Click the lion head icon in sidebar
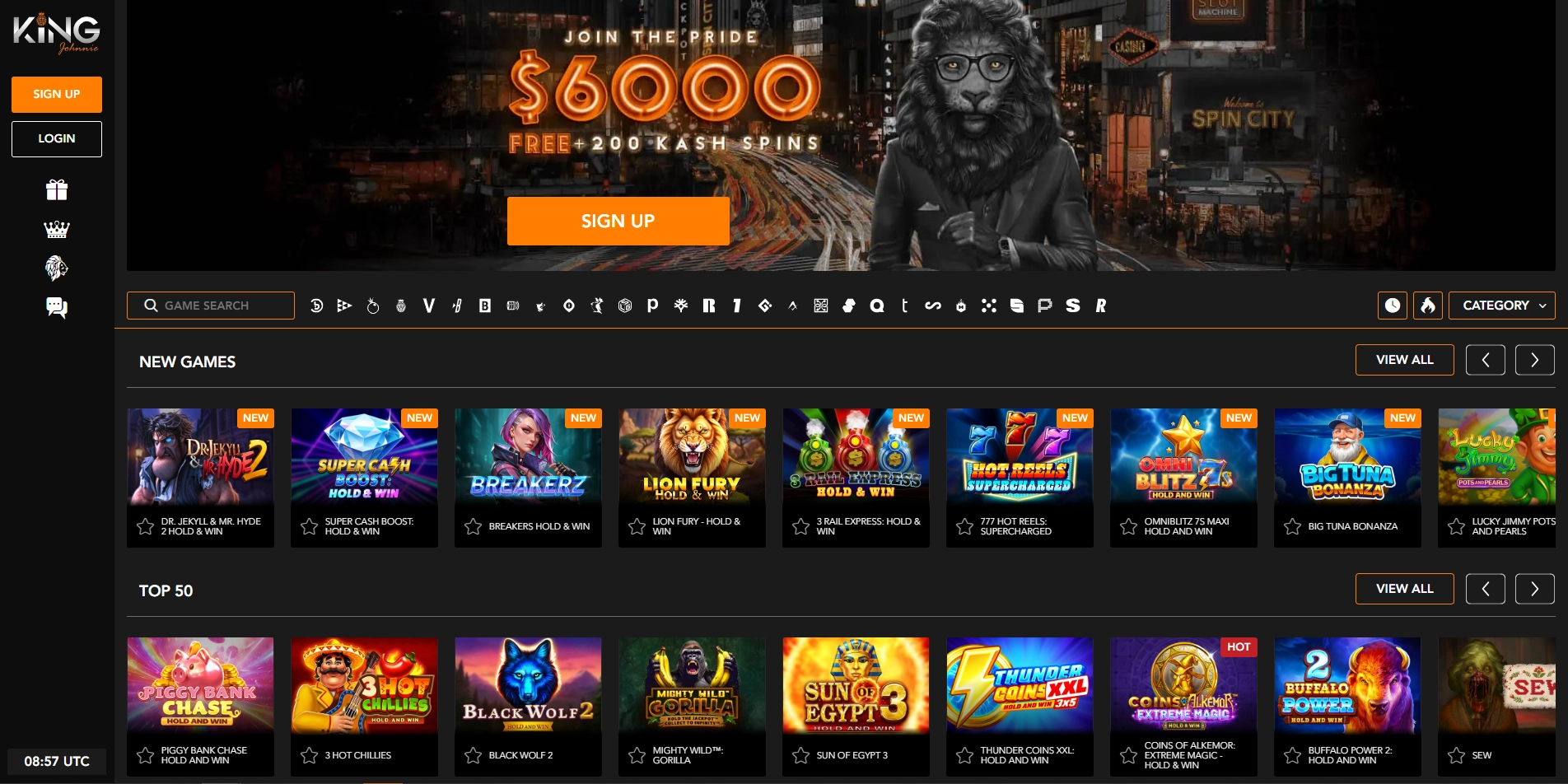This screenshot has height=784, width=1568. click(57, 268)
